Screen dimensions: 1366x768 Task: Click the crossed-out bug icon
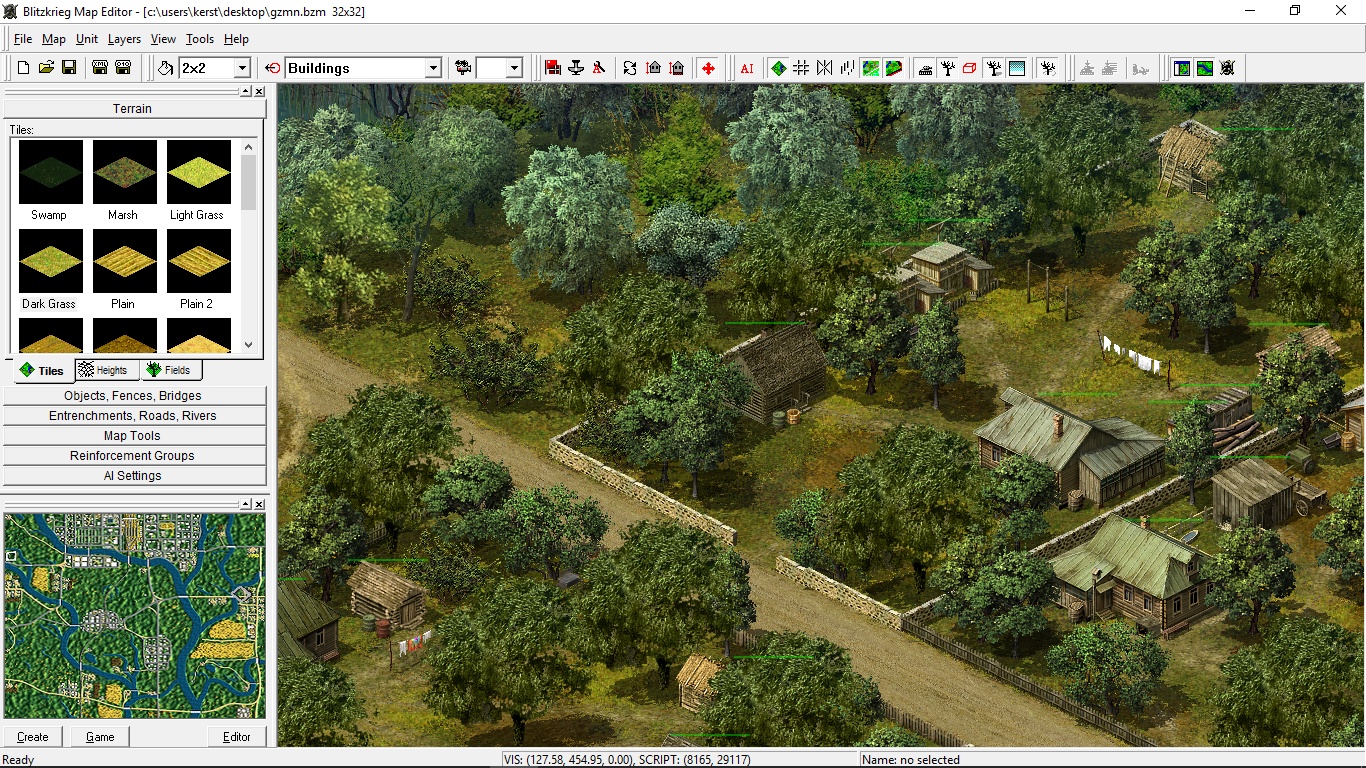coord(1228,68)
